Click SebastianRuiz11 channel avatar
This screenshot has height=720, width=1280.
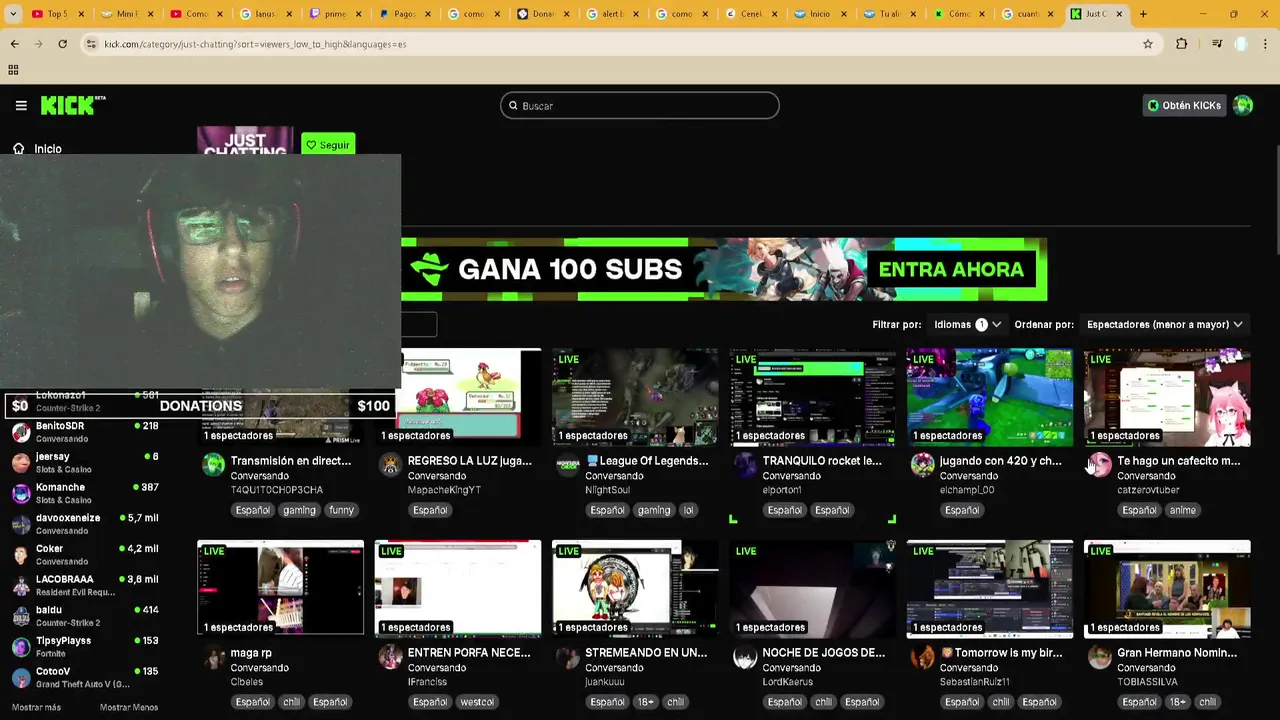pos(922,656)
